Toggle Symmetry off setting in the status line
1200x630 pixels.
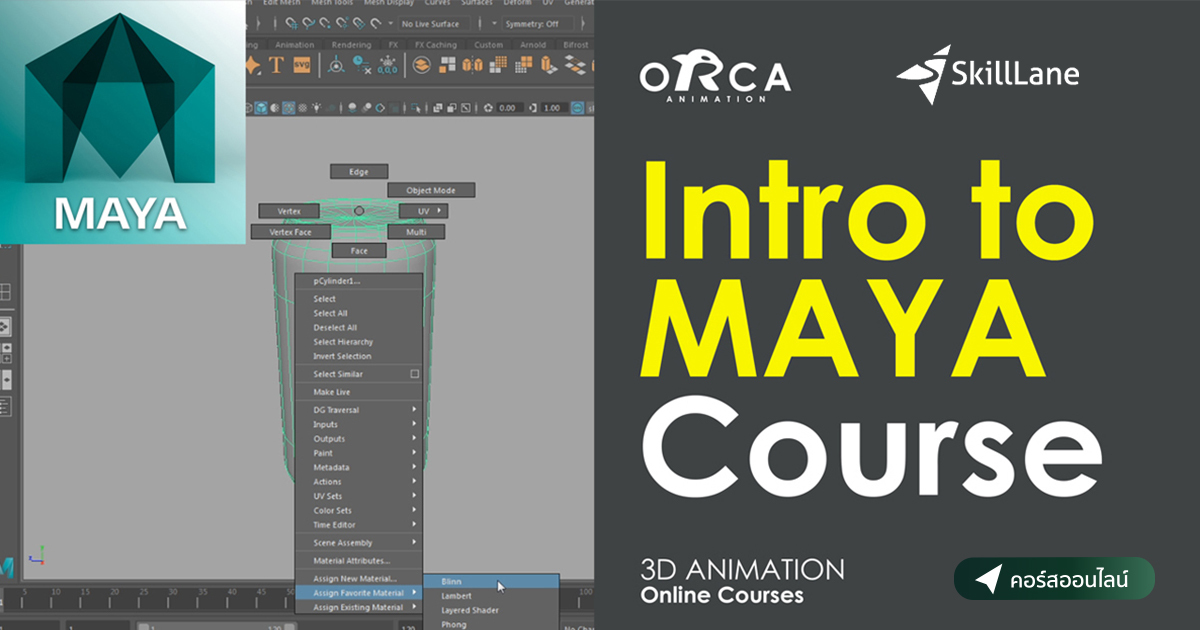tap(532, 23)
